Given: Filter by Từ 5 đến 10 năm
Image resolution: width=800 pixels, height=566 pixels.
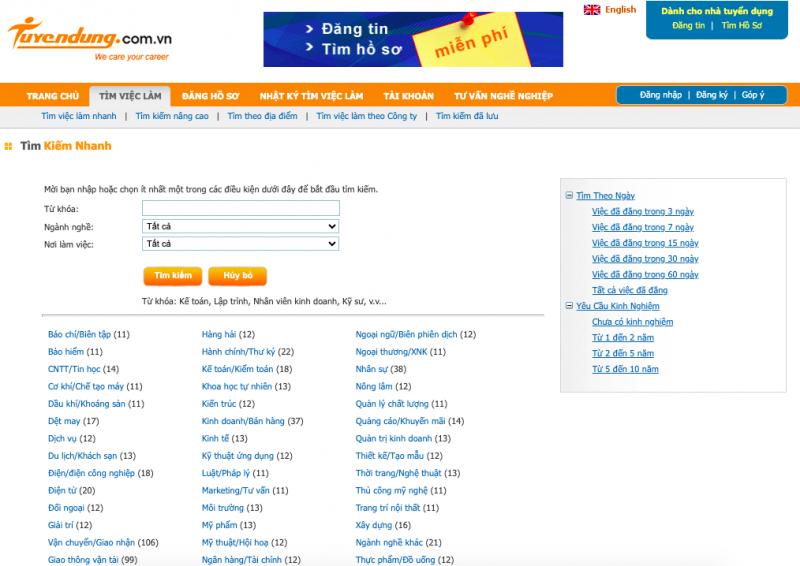Looking at the screenshot, I should (x=625, y=369).
